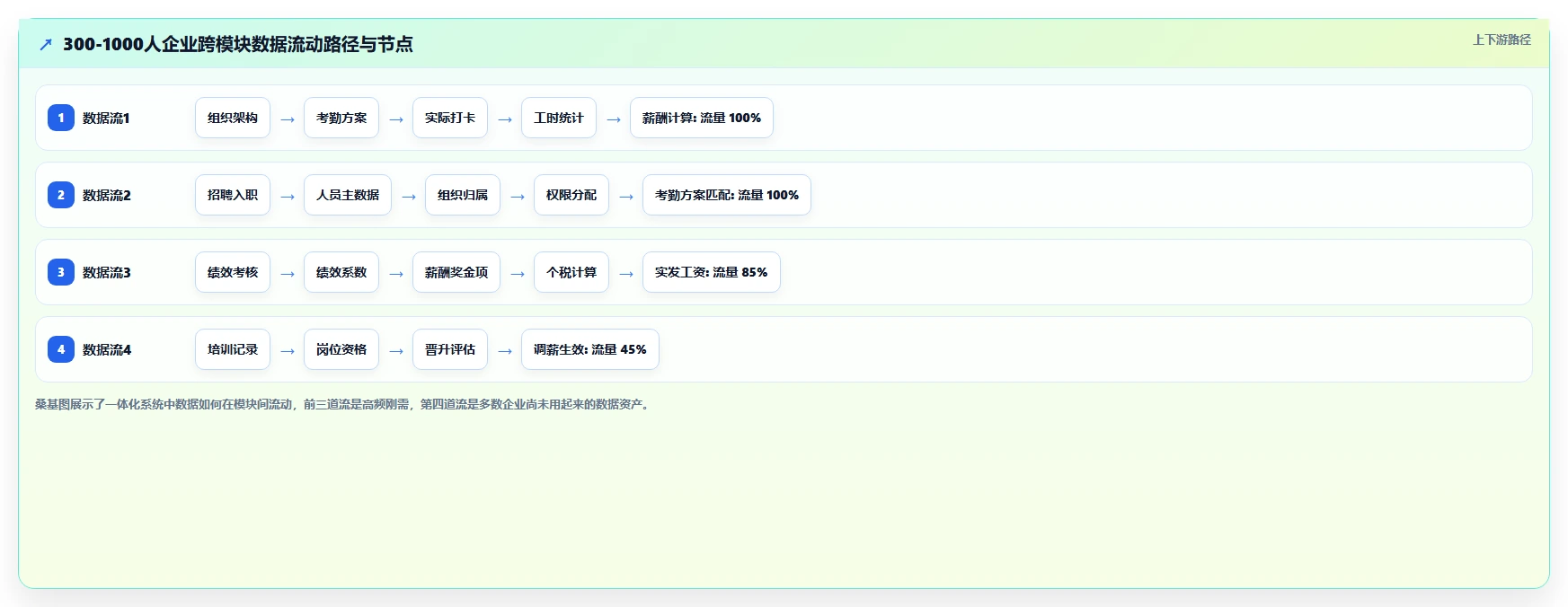Click the 调薪生效: 流量 45% node
This screenshot has height=607, width=1568.
590,349
